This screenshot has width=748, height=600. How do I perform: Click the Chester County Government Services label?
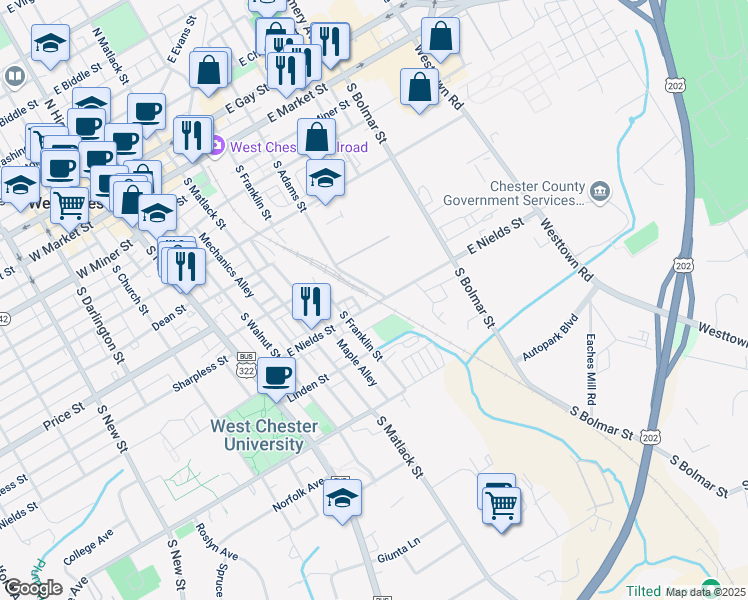click(514, 193)
